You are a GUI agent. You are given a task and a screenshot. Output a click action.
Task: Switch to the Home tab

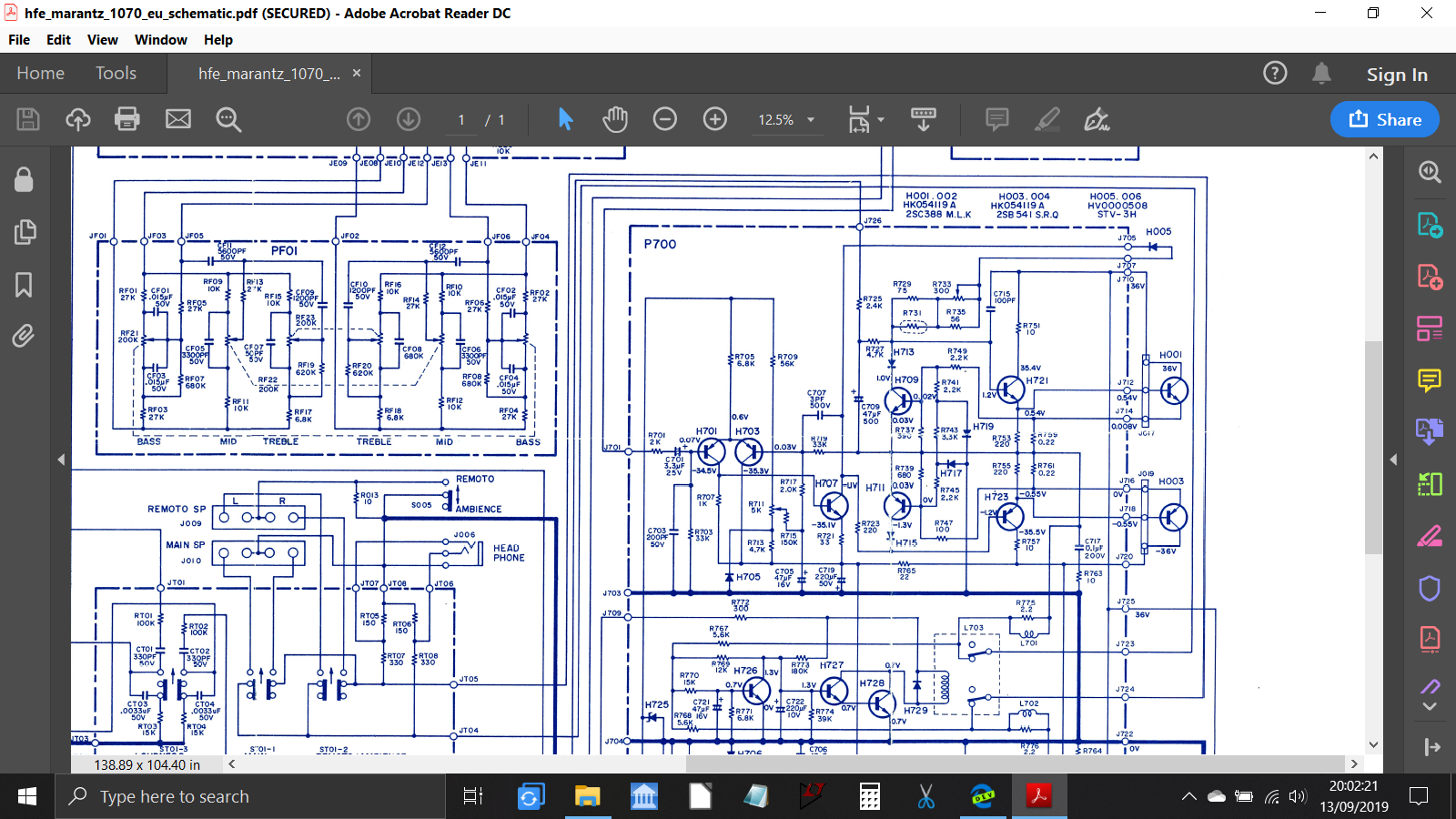click(x=40, y=73)
